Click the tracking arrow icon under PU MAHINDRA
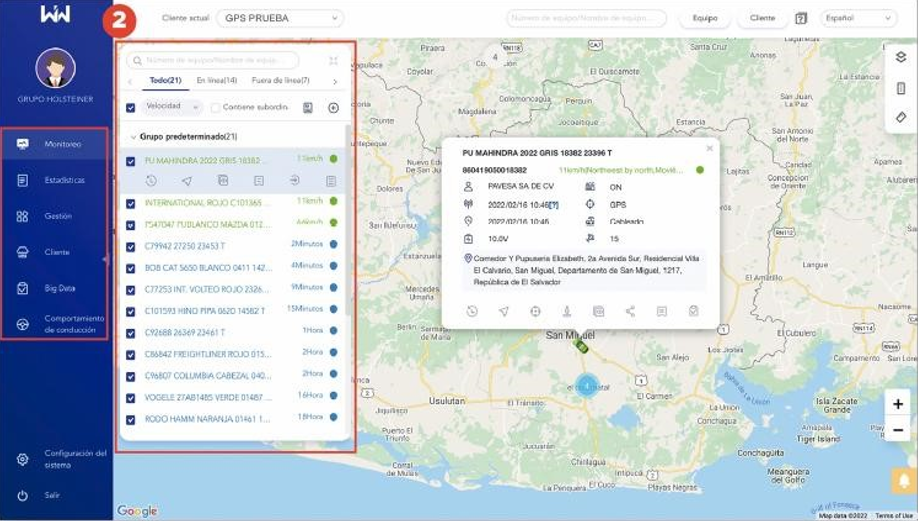 click(186, 181)
